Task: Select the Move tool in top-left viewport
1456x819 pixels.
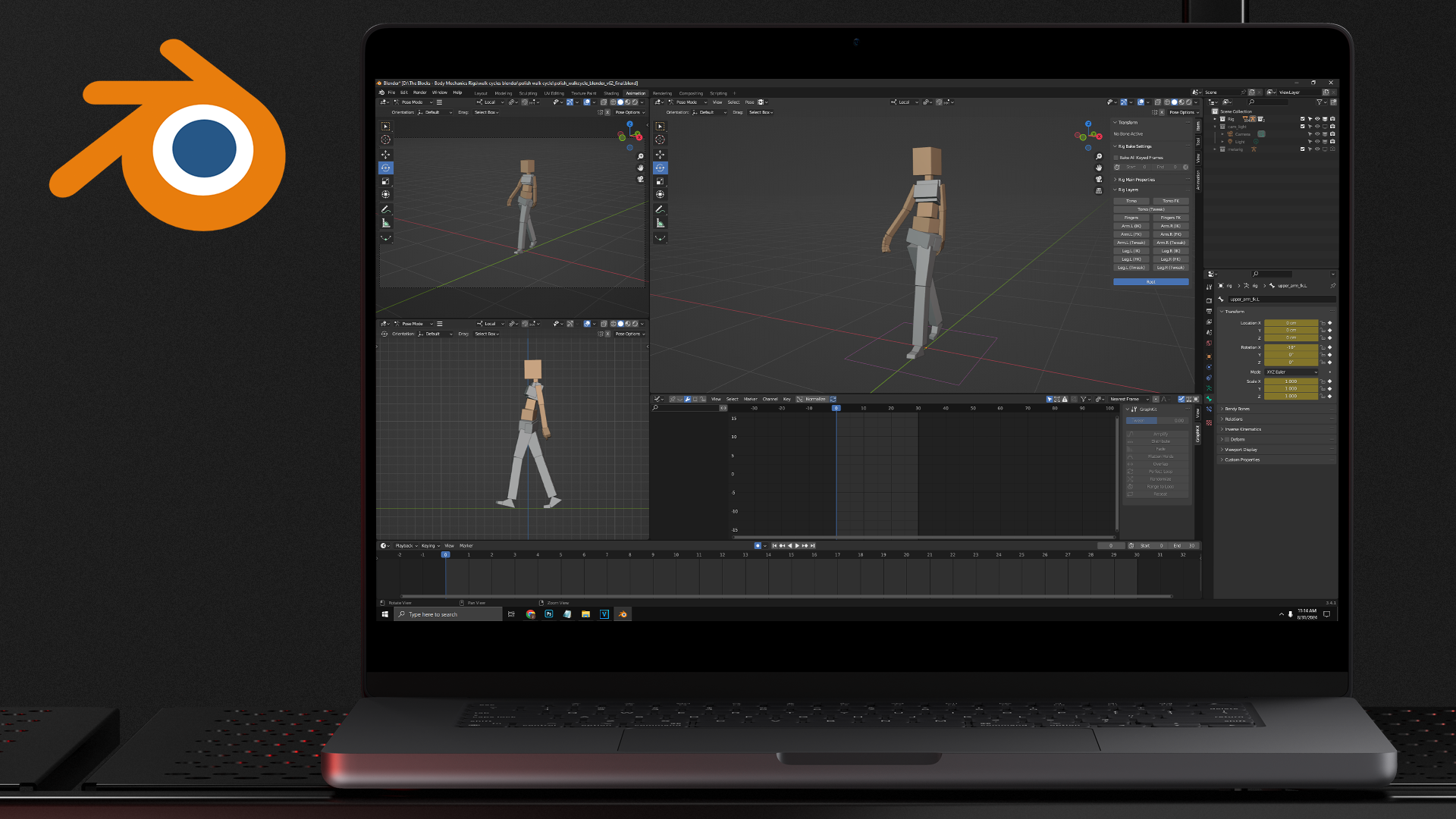Action: pos(386,154)
